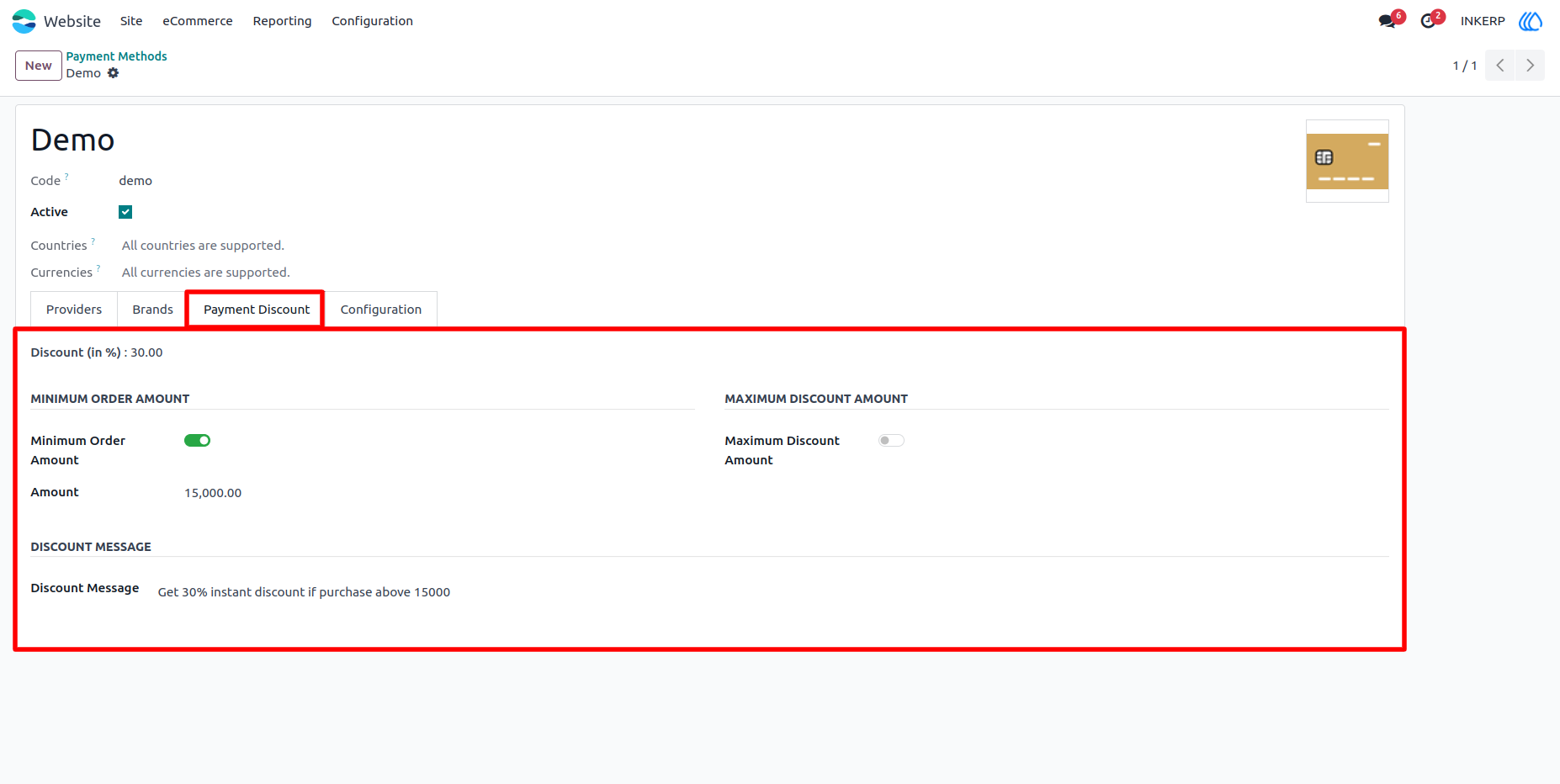Click the Website app logo icon
The image size is (1560, 784).
tap(24, 21)
